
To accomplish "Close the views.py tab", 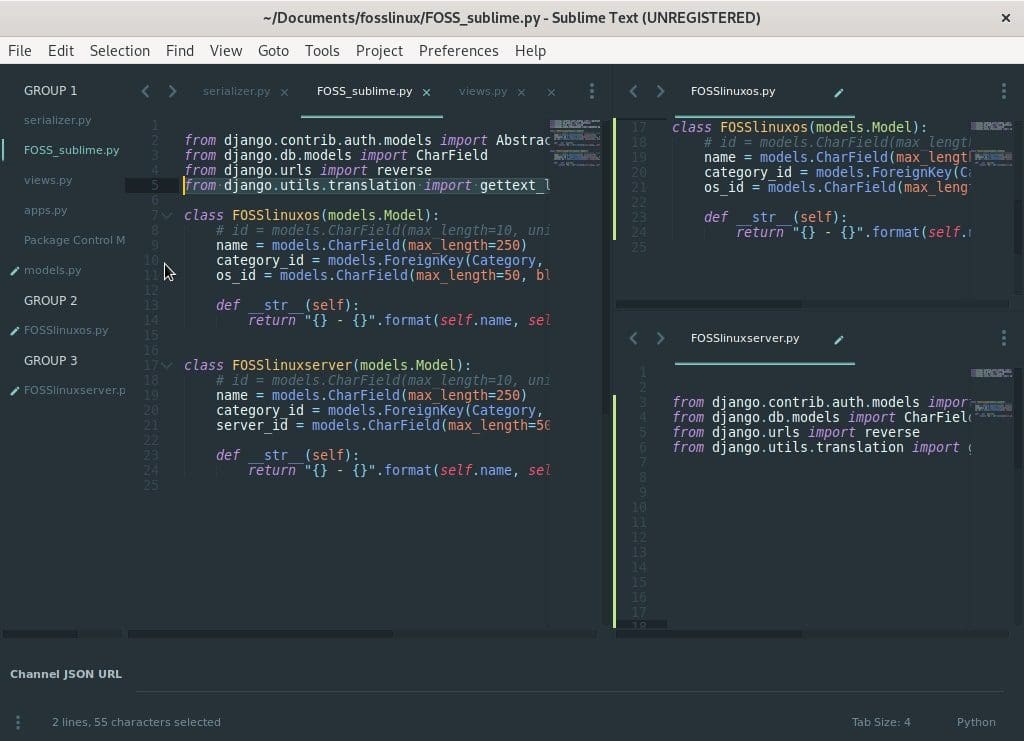I will click(521, 92).
